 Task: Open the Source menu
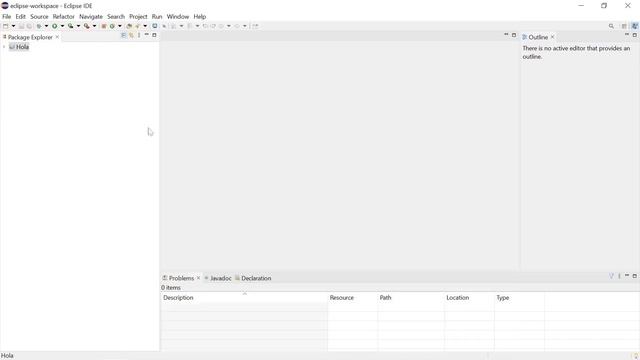click(39, 17)
